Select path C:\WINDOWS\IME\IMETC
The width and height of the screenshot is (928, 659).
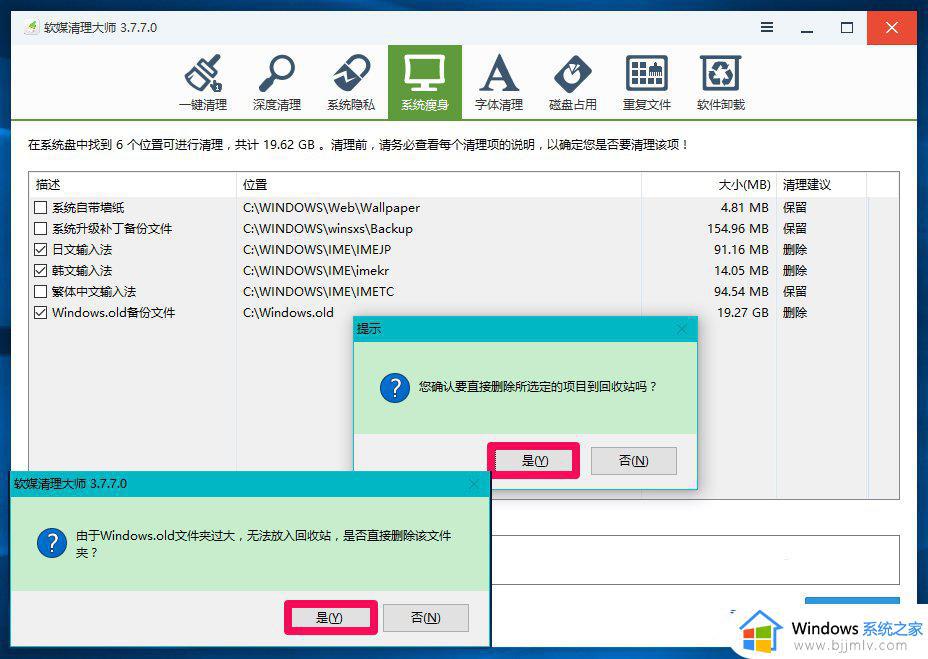(x=318, y=292)
